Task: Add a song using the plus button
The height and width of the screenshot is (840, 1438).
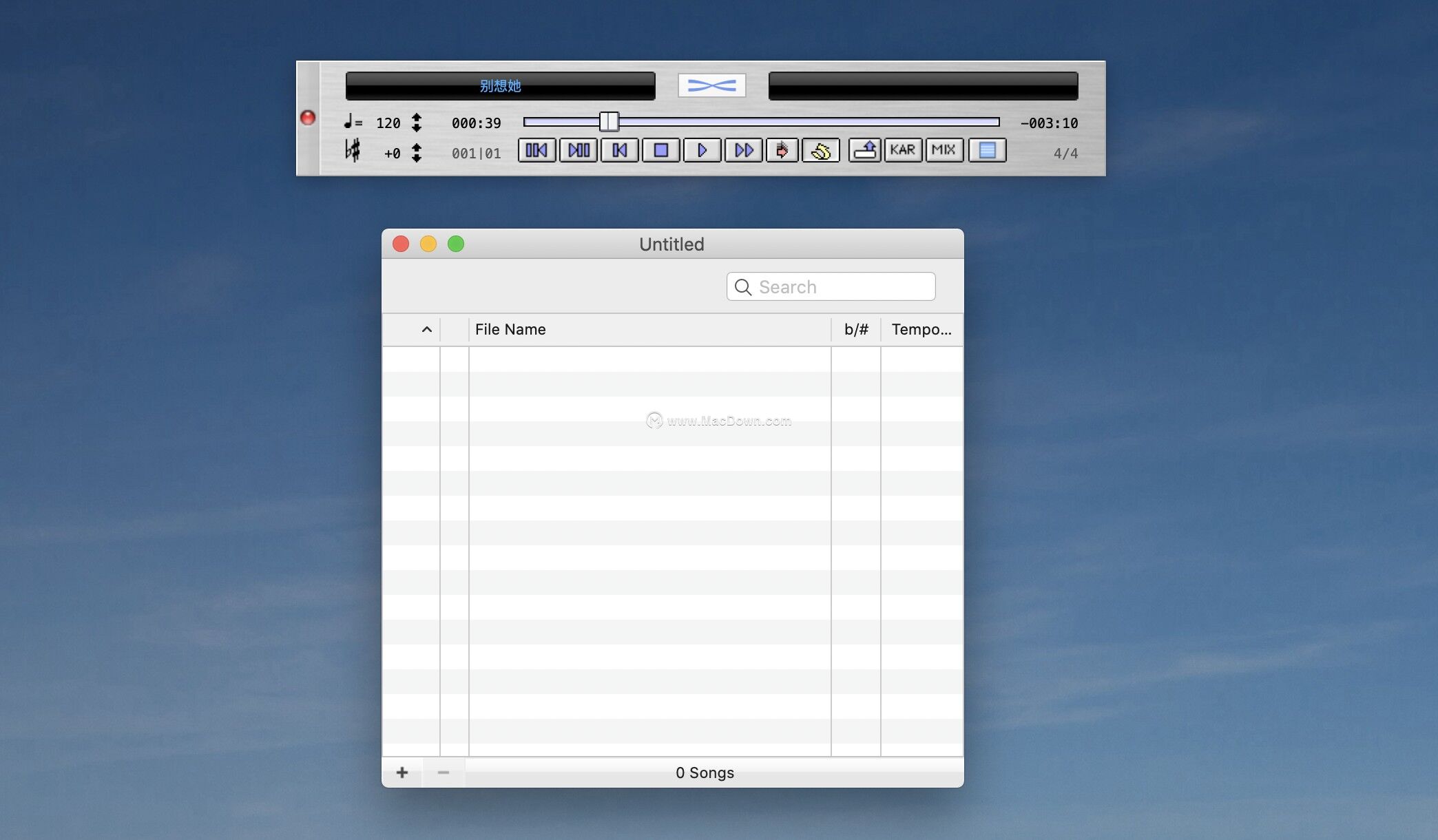Action: click(402, 773)
